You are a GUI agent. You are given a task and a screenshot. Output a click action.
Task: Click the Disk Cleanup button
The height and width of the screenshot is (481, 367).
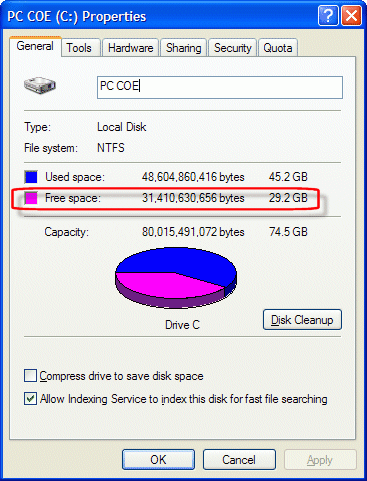pos(302,320)
